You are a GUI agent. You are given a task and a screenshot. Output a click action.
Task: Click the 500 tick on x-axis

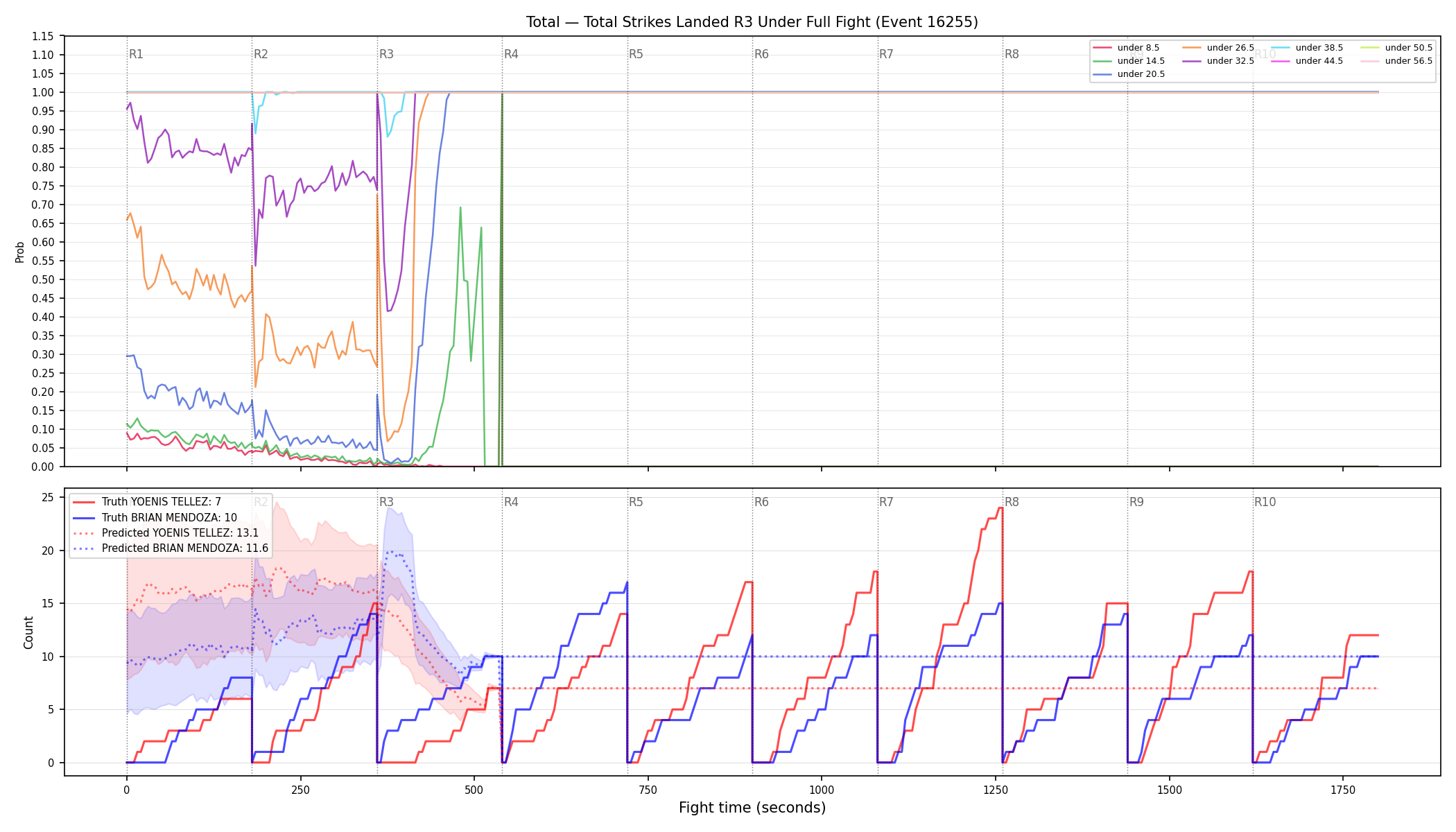tap(474, 790)
